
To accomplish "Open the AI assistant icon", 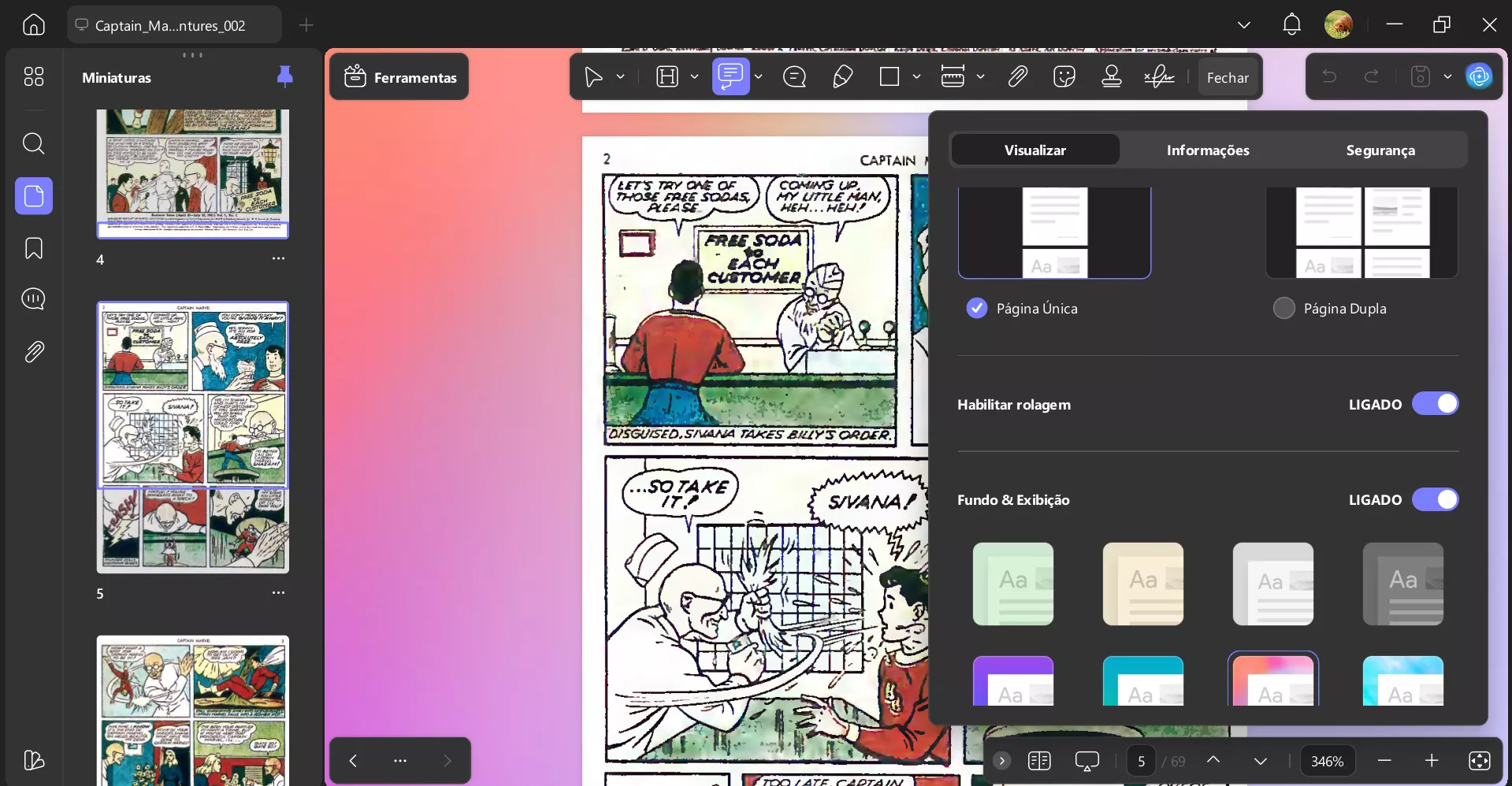I will [x=1479, y=76].
